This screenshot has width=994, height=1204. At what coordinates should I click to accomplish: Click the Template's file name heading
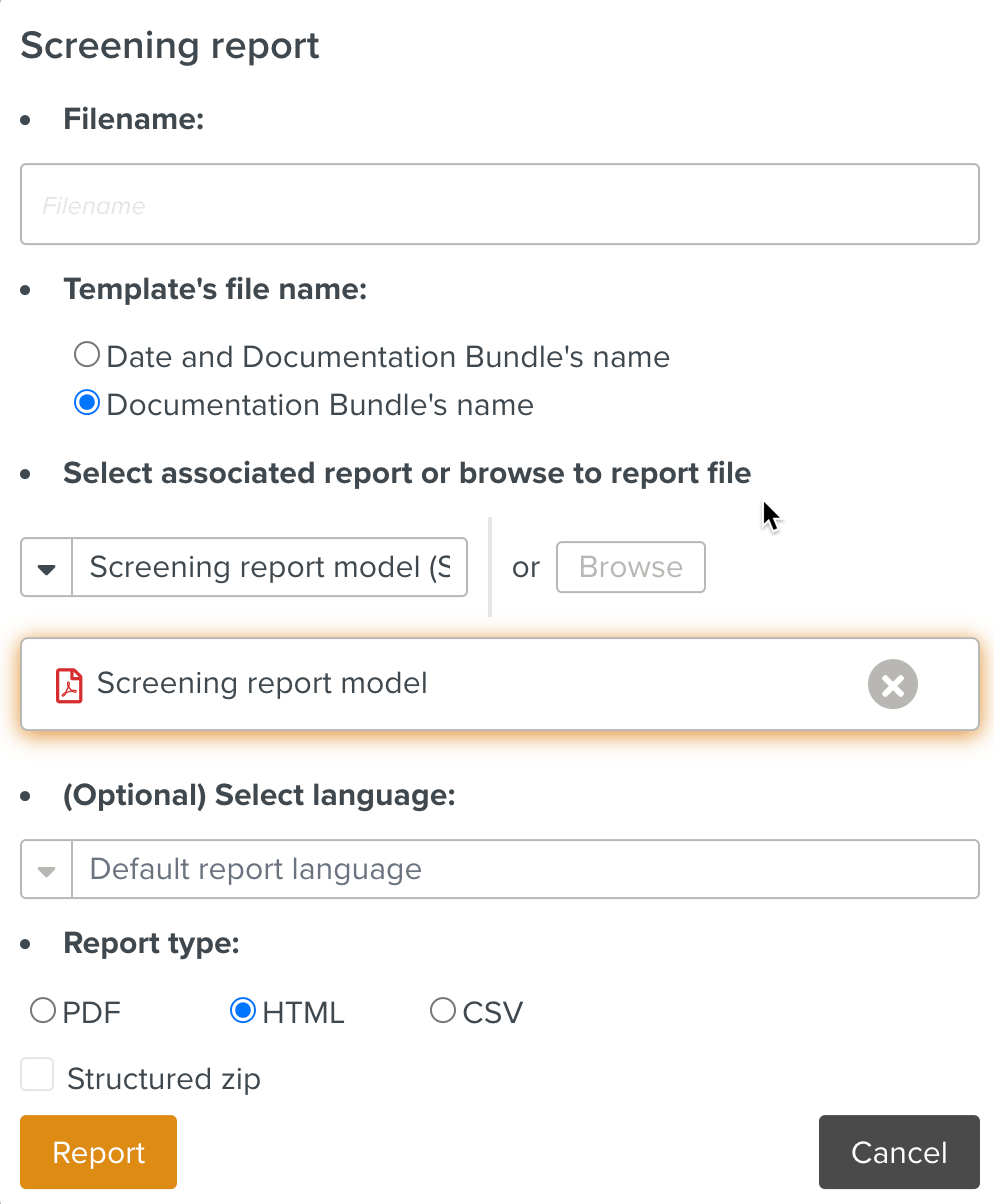215,290
